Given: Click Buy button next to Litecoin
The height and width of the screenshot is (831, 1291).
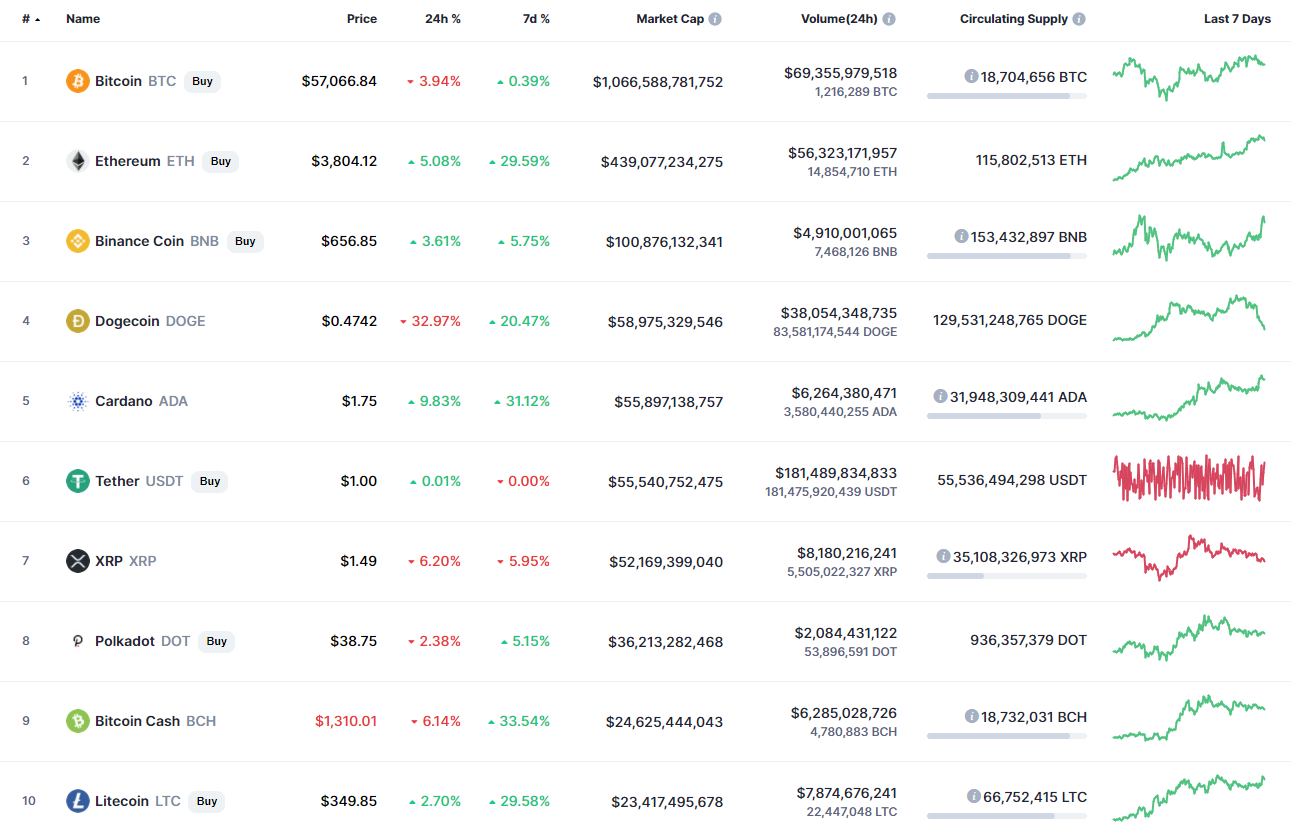Looking at the screenshot, I should click(207, 801).
